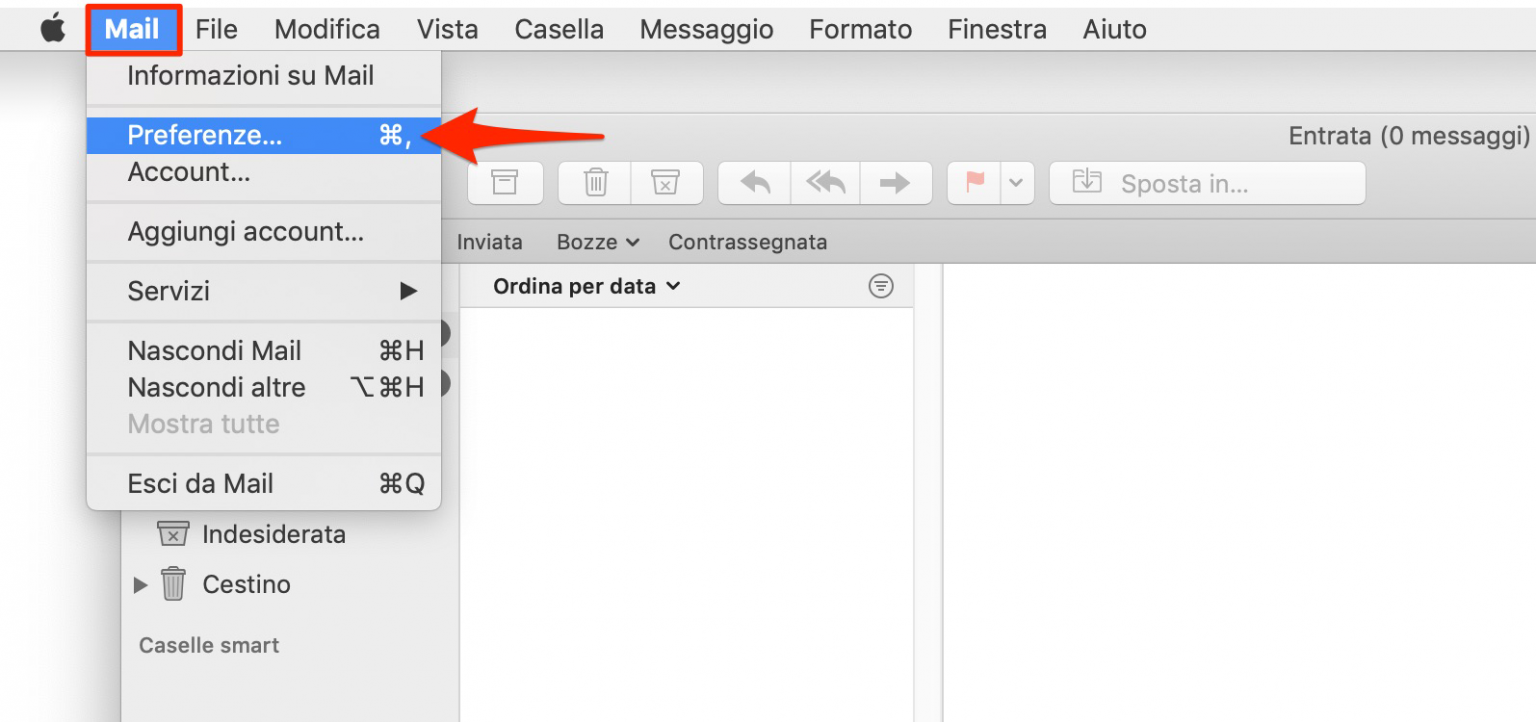Choose Nascondi altre

click(264, 388)
